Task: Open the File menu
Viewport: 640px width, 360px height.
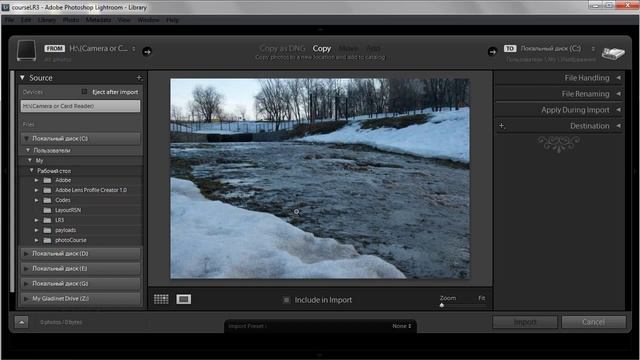Action: (10, 20)
